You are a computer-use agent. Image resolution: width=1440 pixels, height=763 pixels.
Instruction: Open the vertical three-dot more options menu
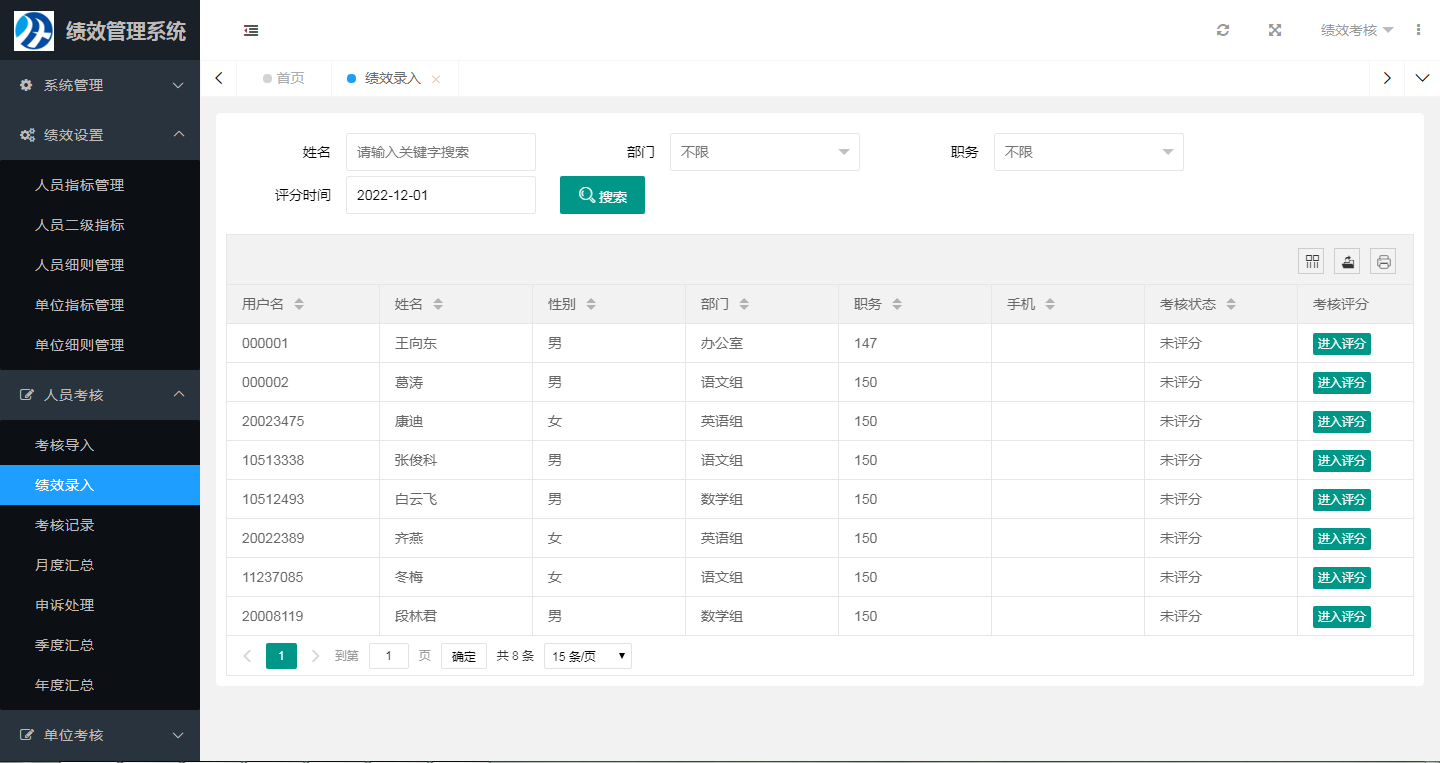coord(1418,30)
